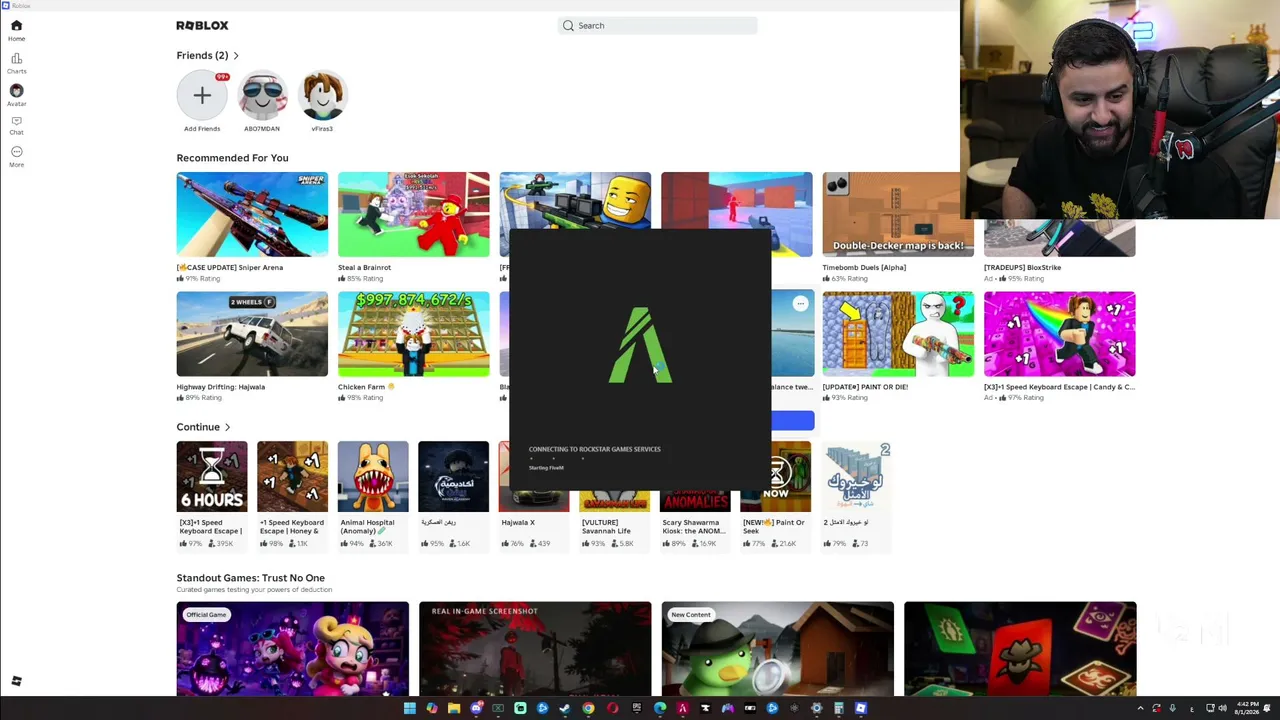Open the Windows Start menu

pos(409,708)
